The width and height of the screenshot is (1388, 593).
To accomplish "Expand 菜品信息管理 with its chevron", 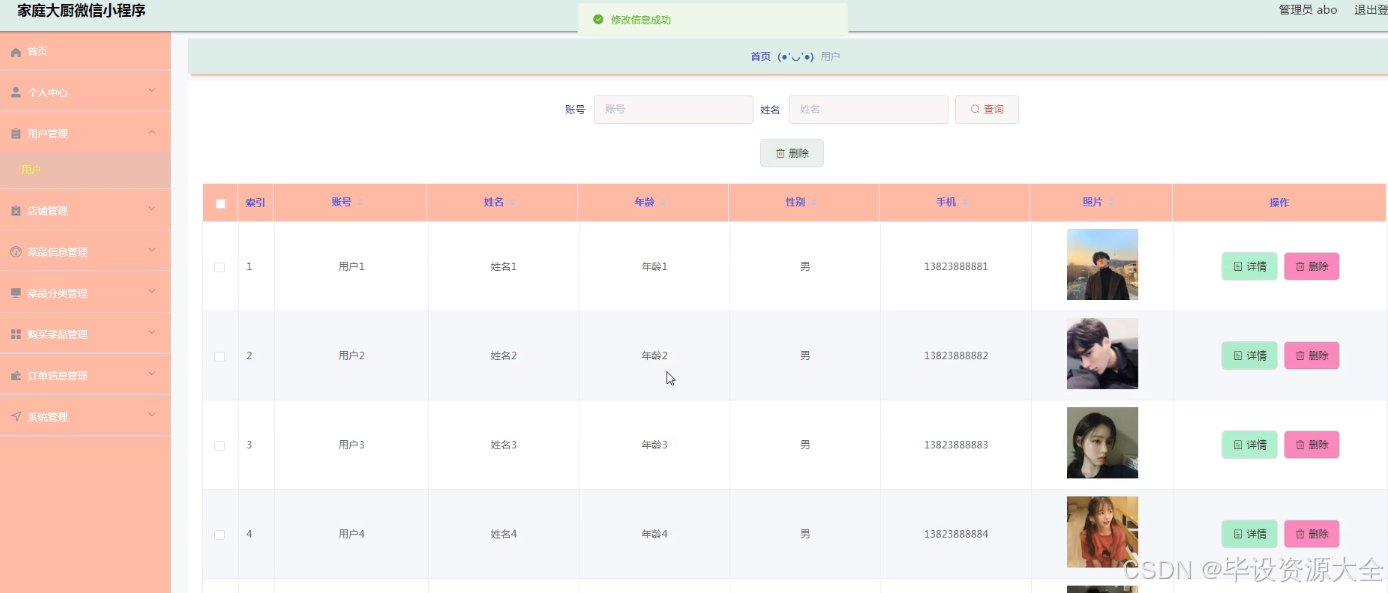I will click(x=152, y=250).
